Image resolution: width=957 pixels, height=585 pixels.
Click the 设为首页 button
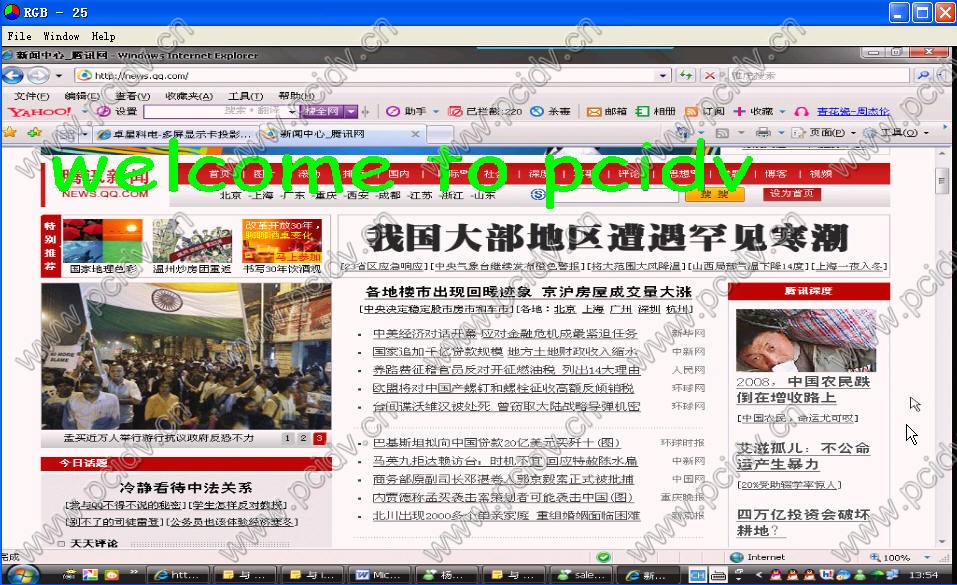click(x=792, y=194)
